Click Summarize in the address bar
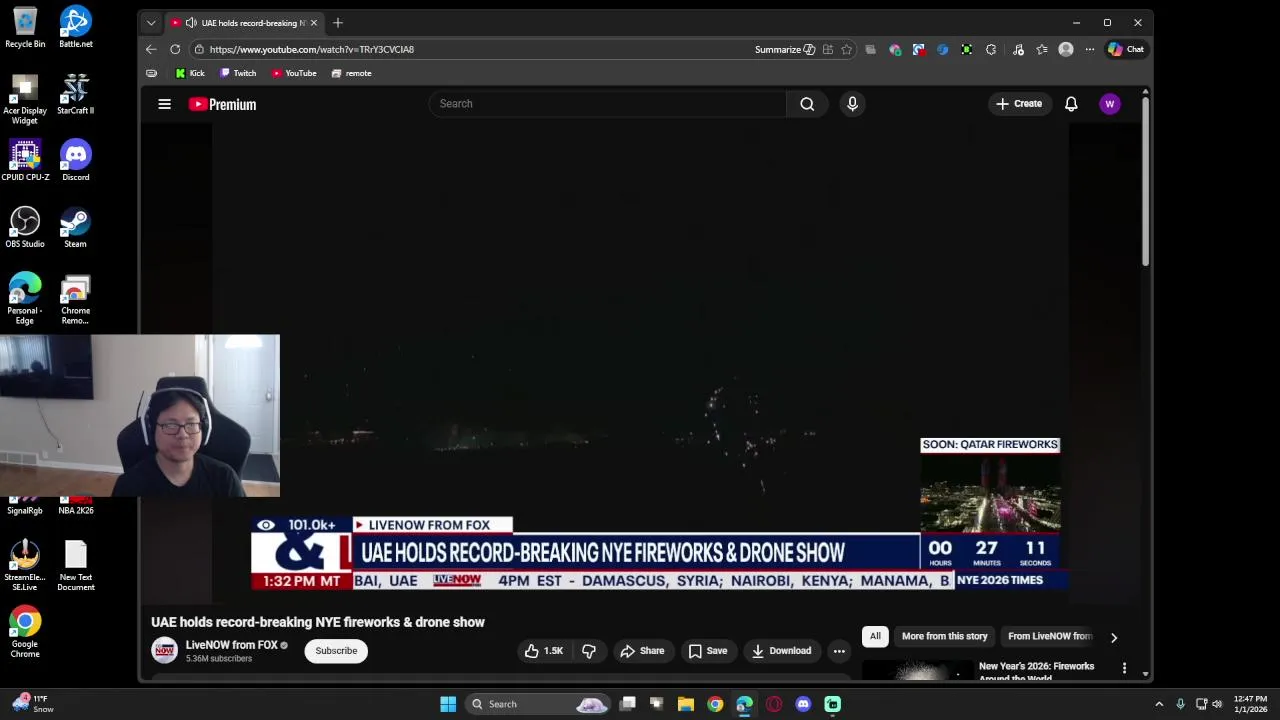The image size is (1280, 720). 785,49
